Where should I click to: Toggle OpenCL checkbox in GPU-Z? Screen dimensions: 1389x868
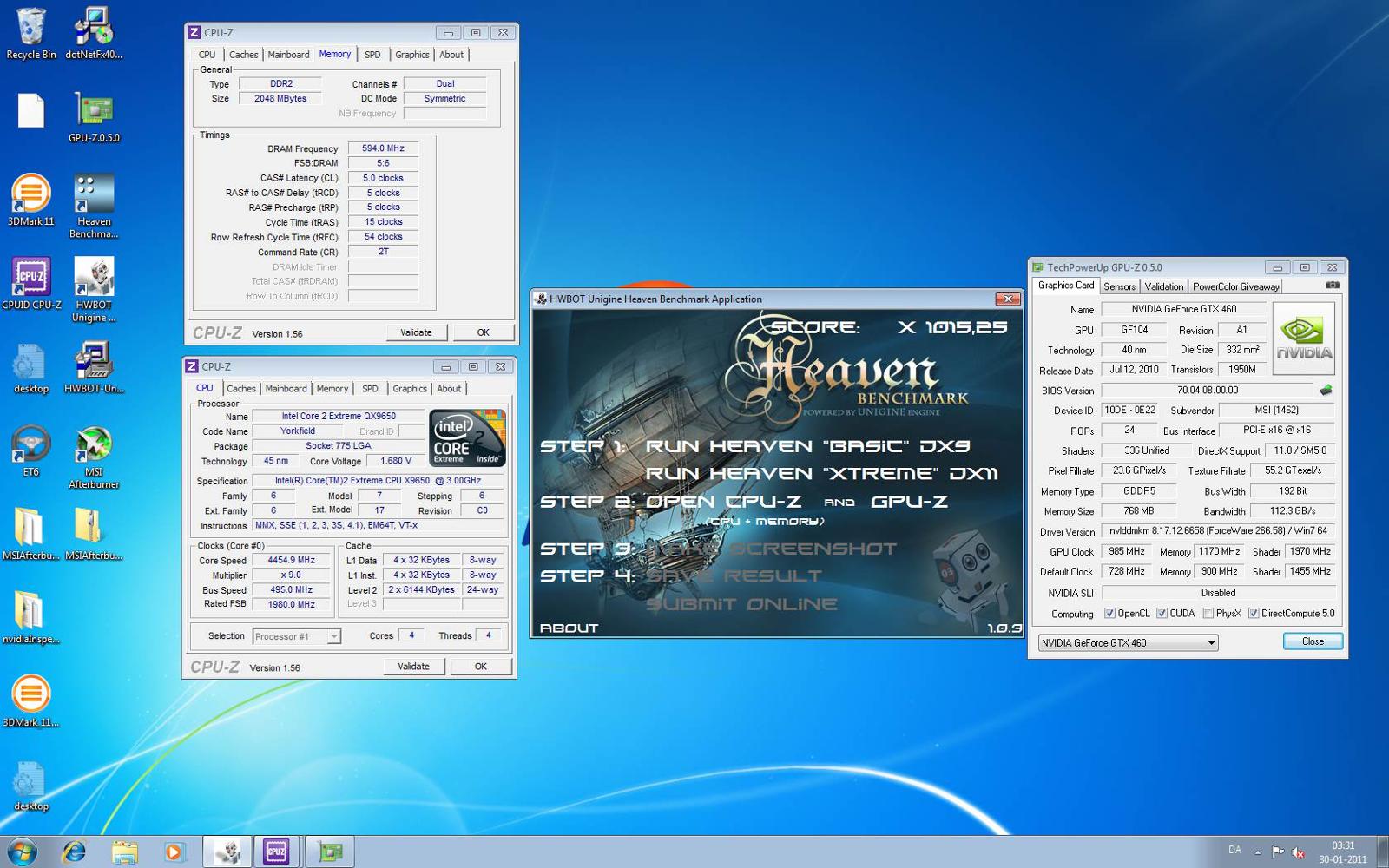coord(1109,613)
